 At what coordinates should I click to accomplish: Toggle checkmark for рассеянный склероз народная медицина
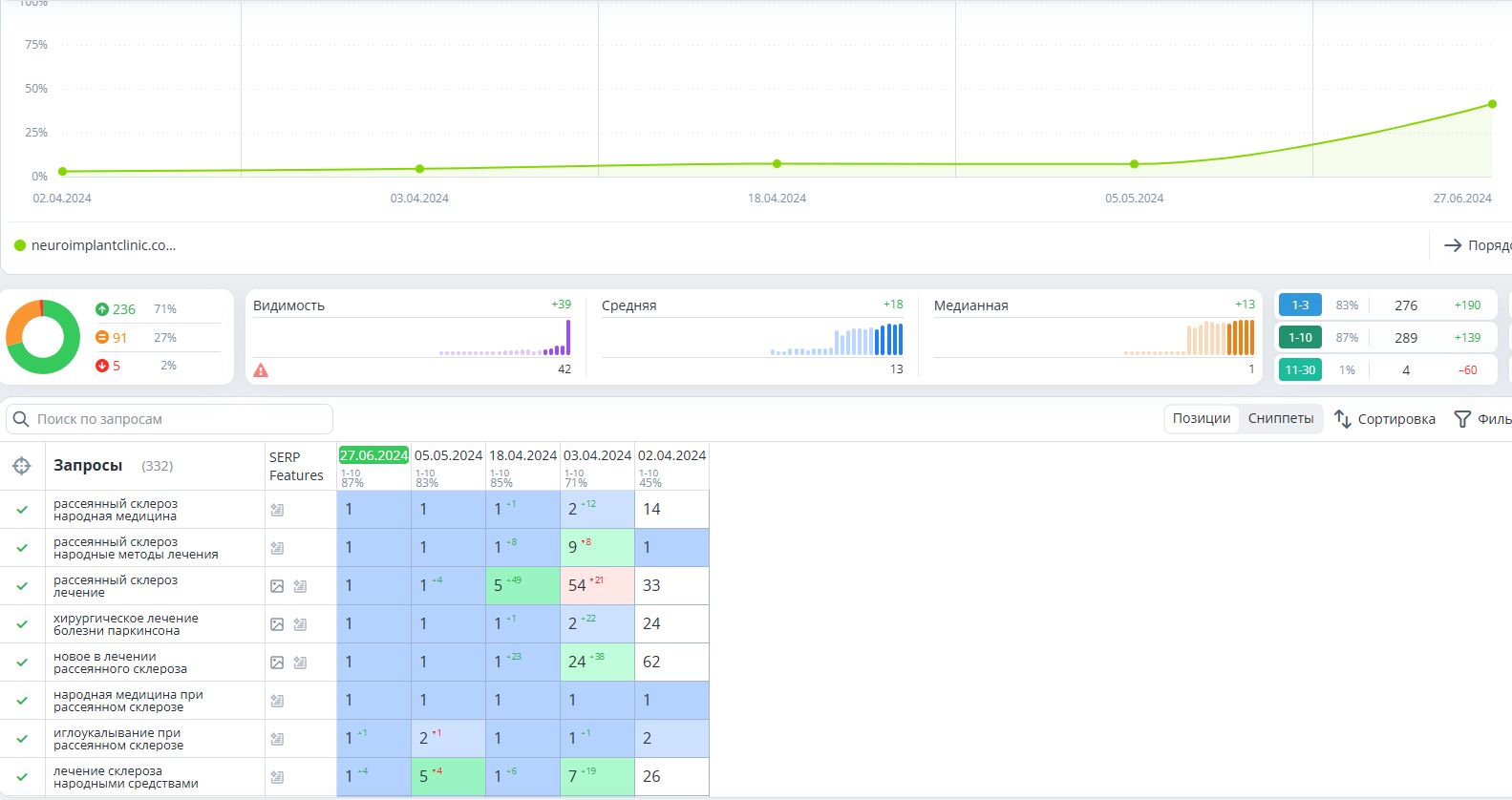(22, 510)
